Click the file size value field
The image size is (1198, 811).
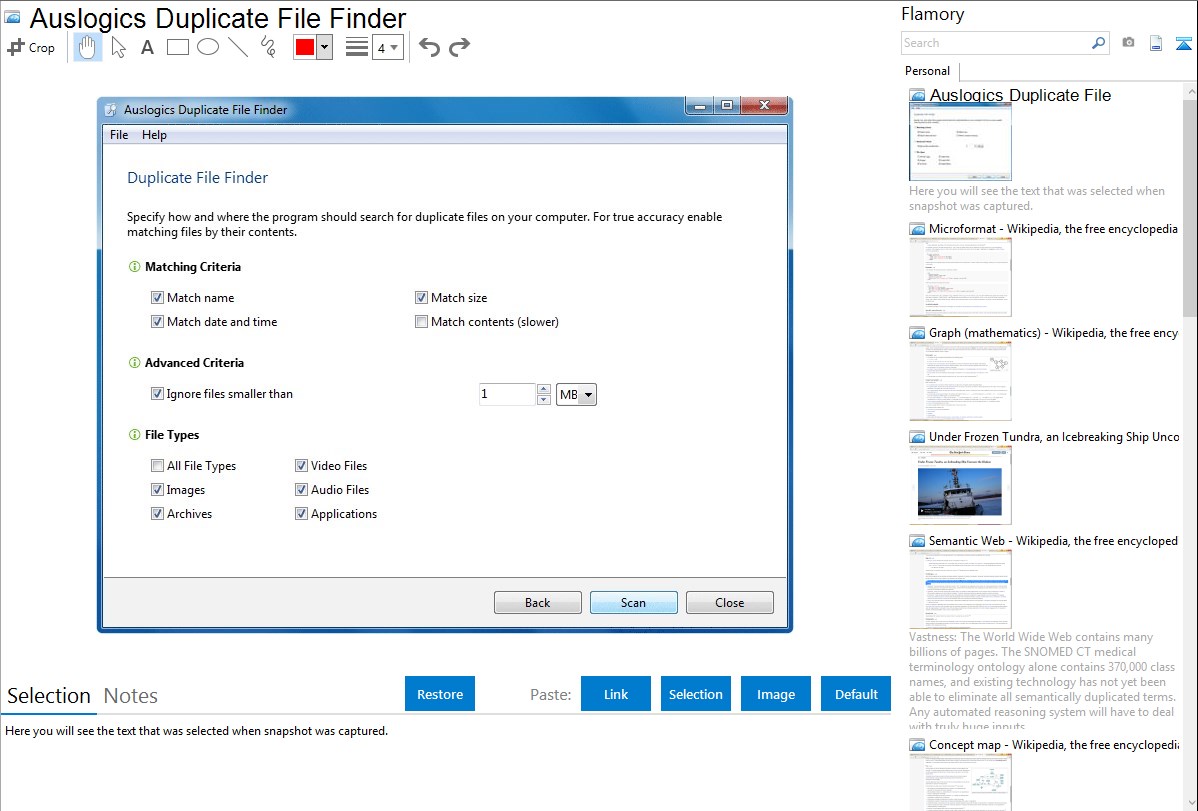(507, 394)
